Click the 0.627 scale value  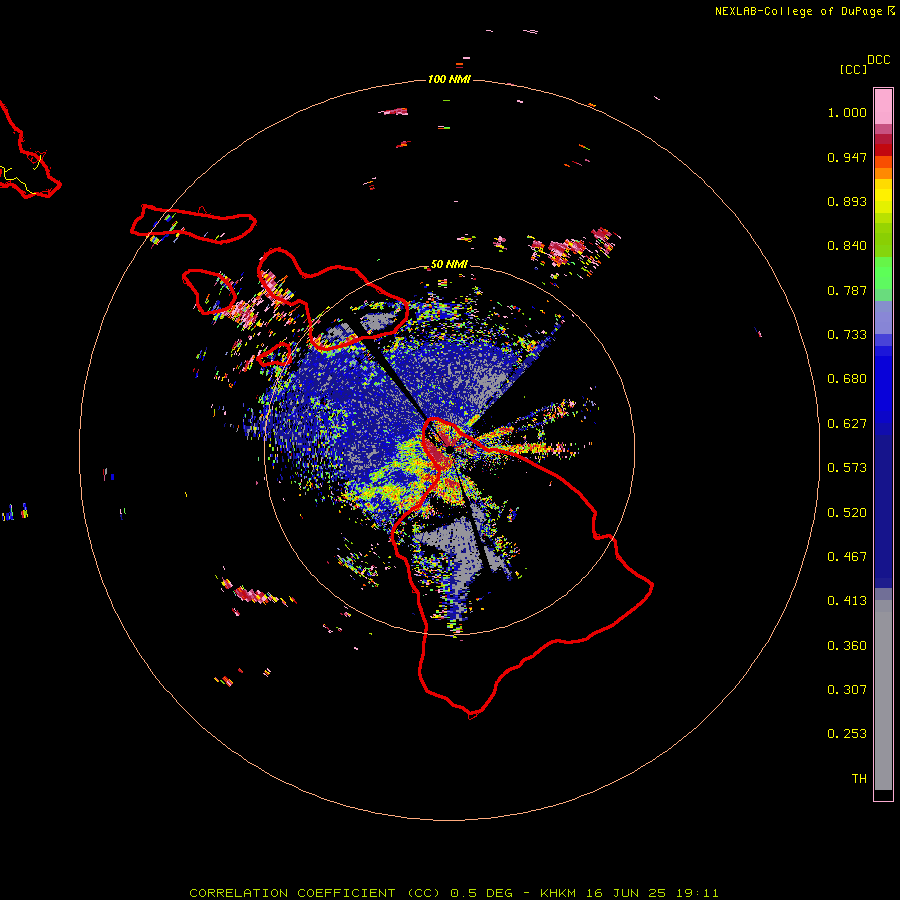click(847, 424)
